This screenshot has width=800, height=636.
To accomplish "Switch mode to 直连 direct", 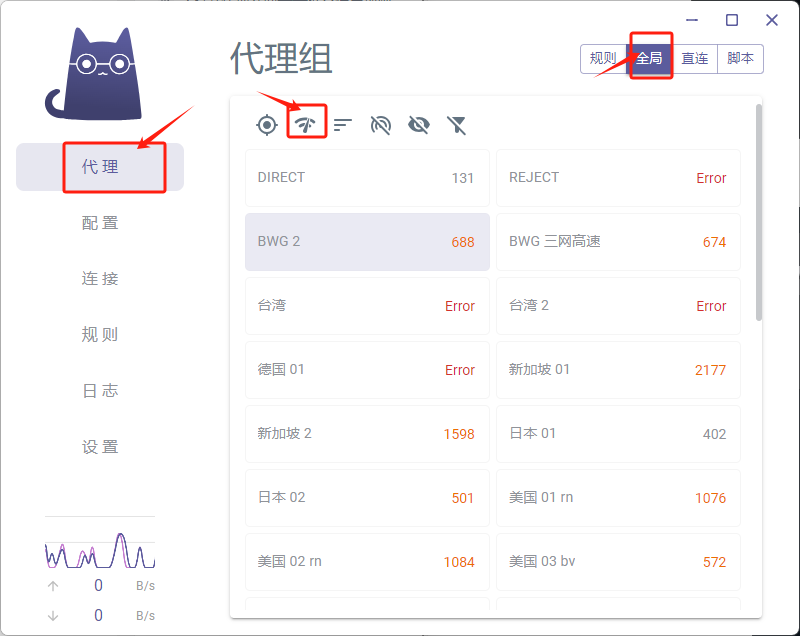I will coord(694,59).
